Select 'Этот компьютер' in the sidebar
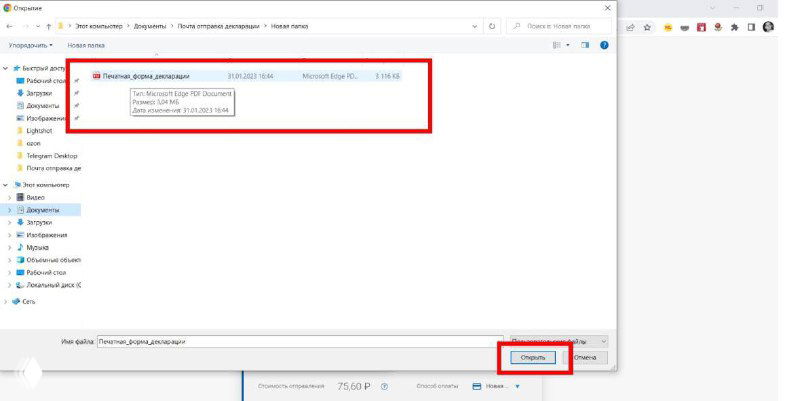This screenshot has width=800, height=401. click(45, 185)
